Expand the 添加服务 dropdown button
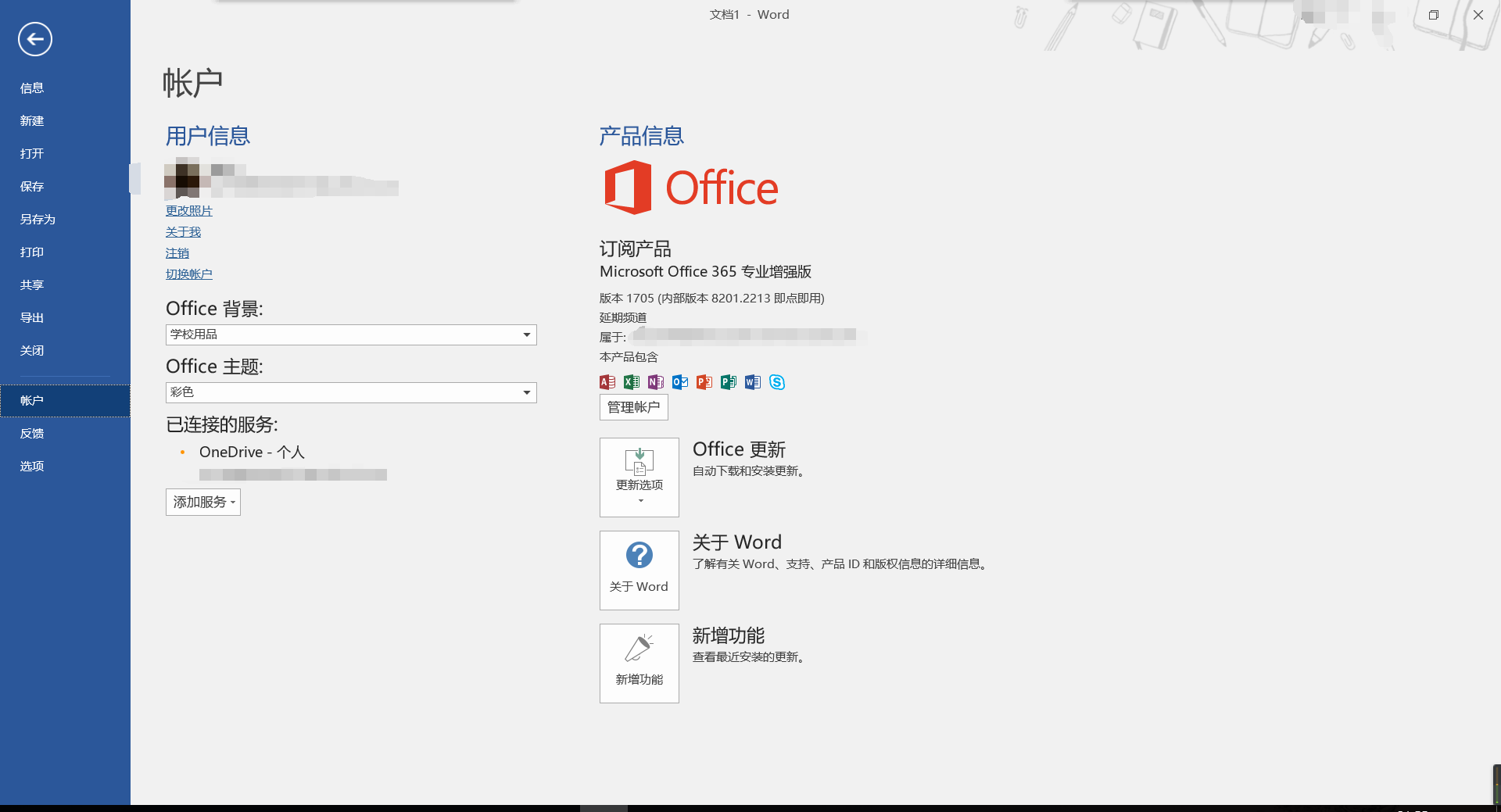The image size is (1501, 812). click(x=203, y=502)
